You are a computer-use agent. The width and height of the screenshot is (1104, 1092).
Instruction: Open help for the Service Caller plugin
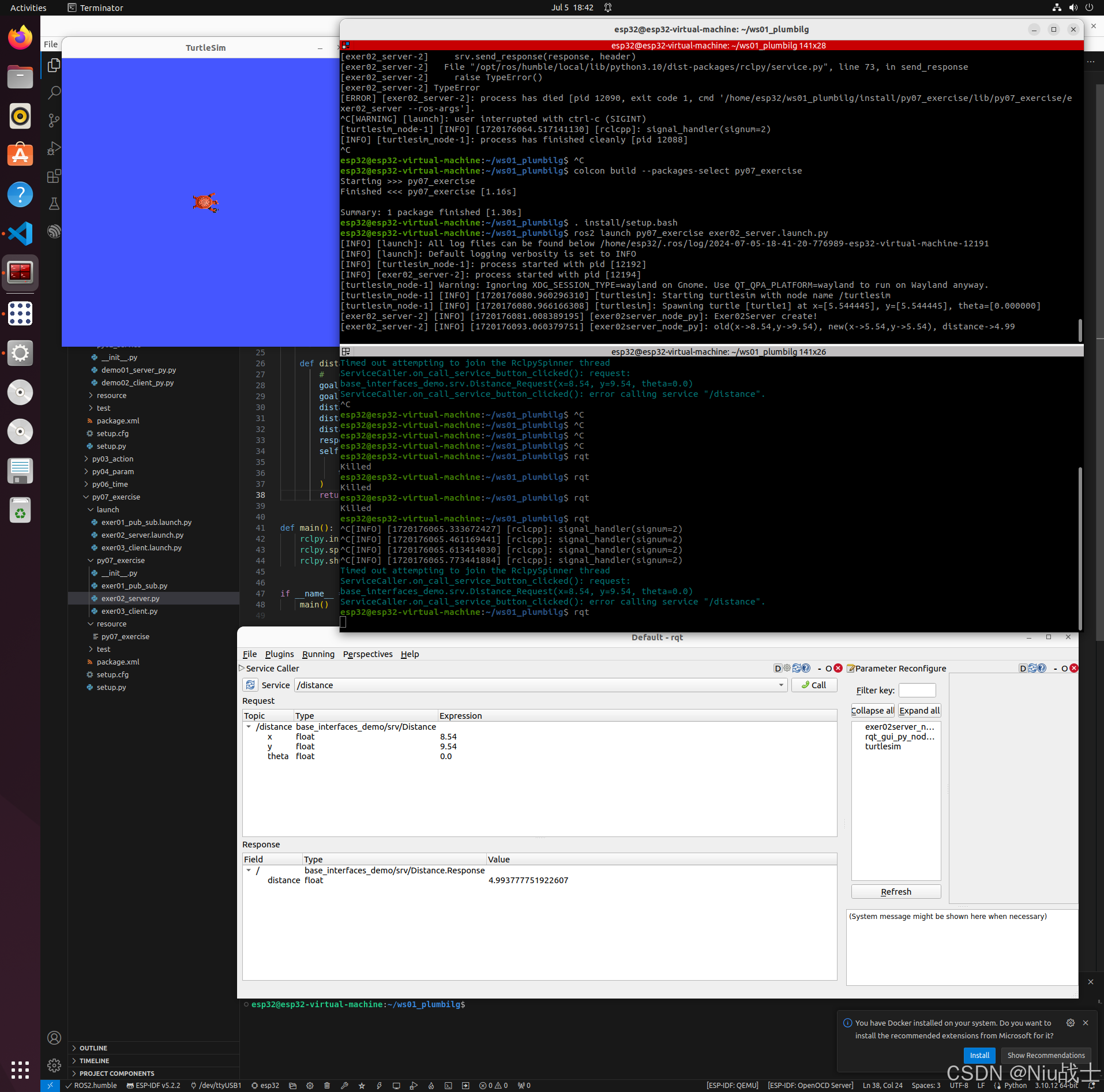point(806,668)
